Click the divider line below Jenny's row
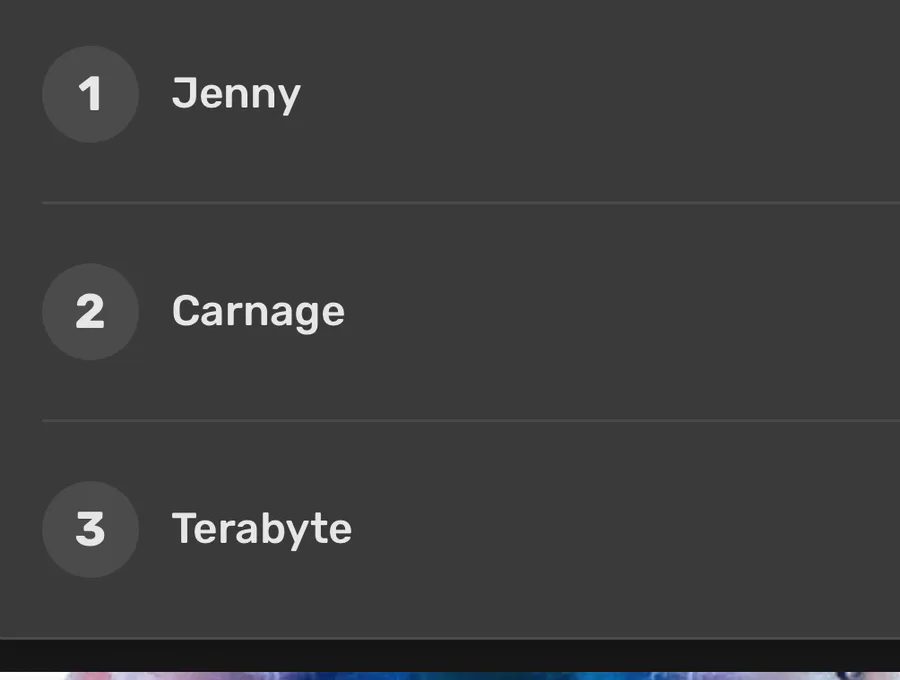The image size is (900, 680). [471, 203]
